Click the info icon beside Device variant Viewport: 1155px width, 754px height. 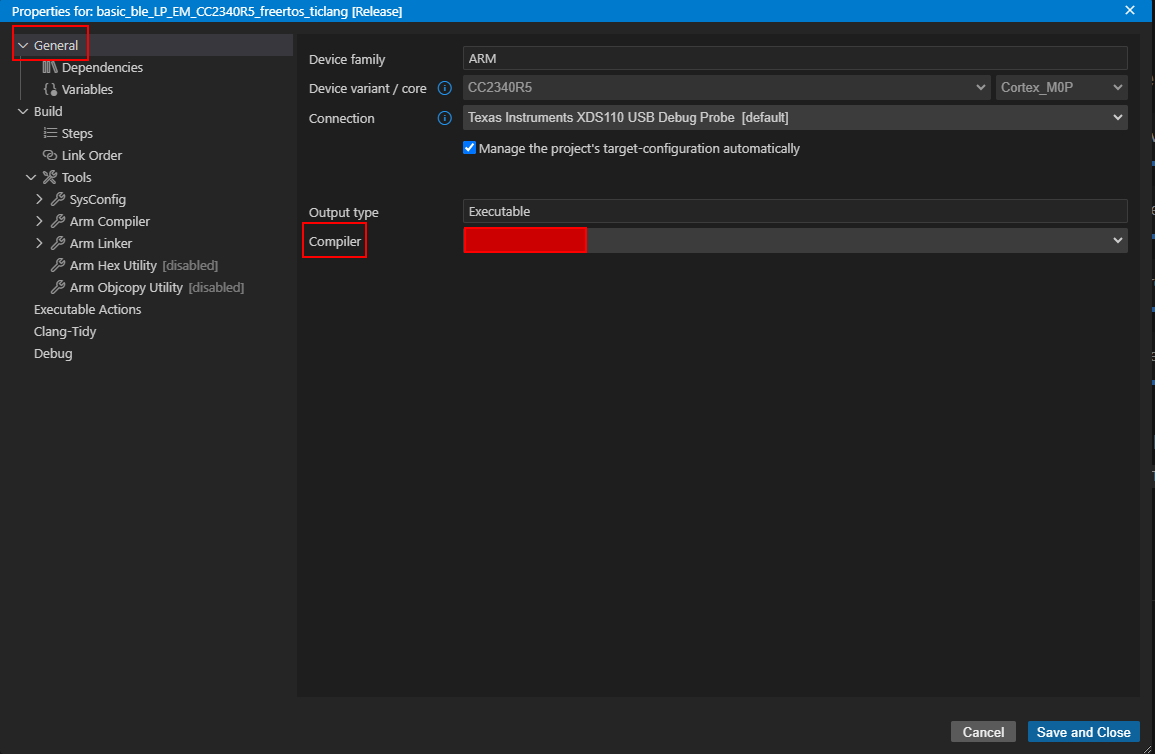pos(445,88)
